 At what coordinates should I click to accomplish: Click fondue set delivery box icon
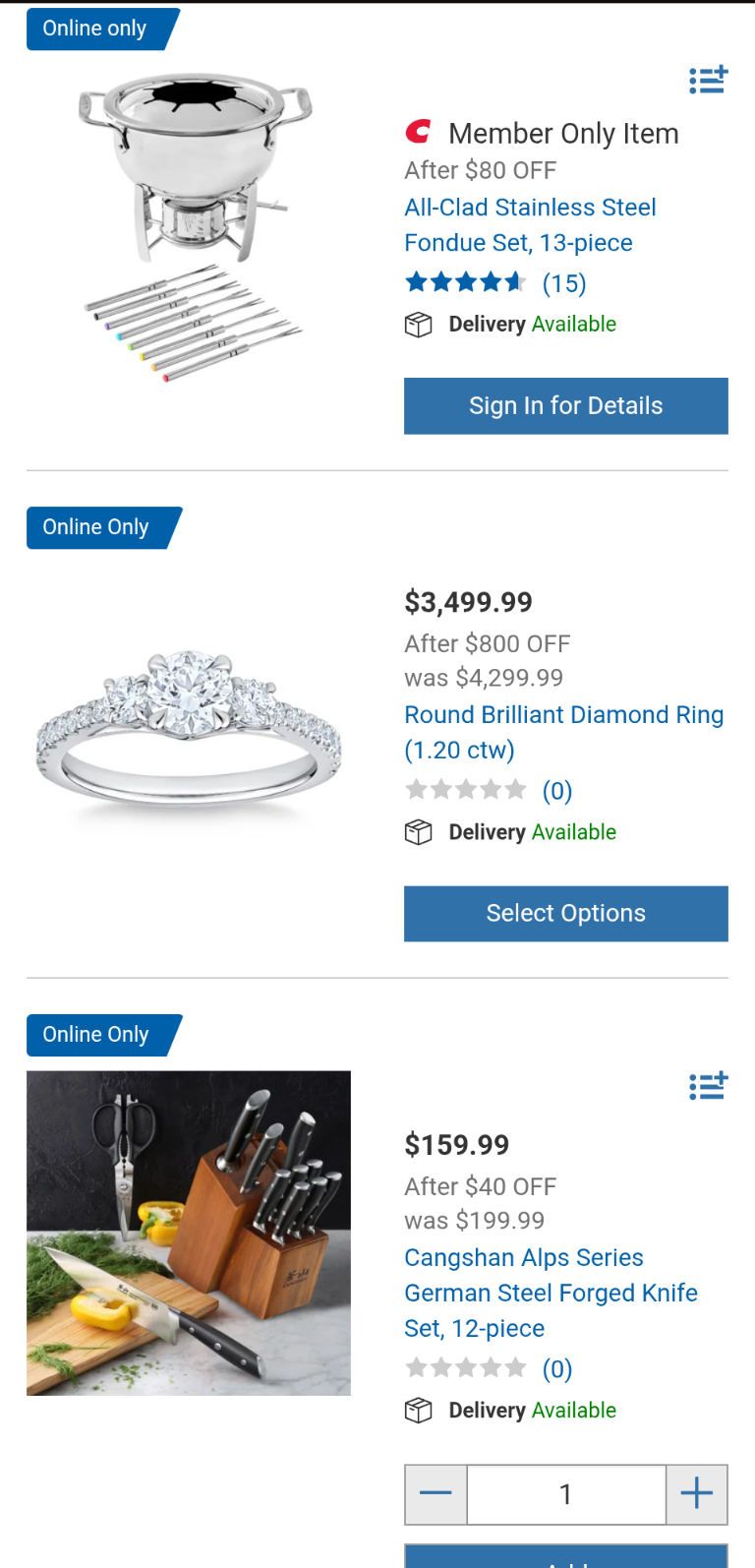pos(419,325)
